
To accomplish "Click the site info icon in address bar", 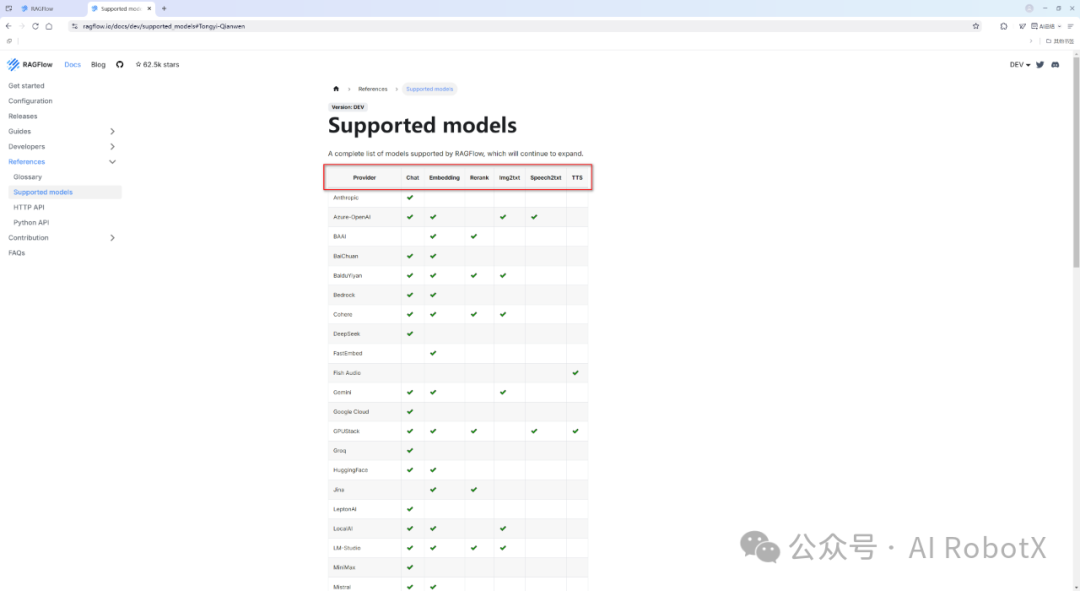I will point(74,26).
